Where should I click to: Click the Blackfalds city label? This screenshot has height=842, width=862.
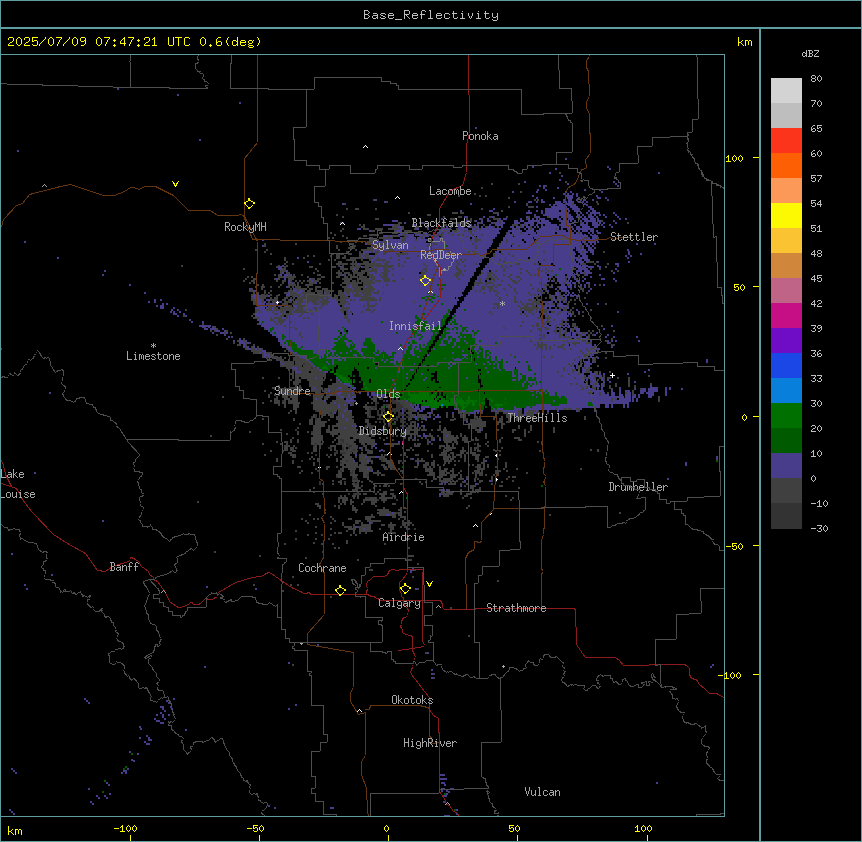click(x=441, y=223)
